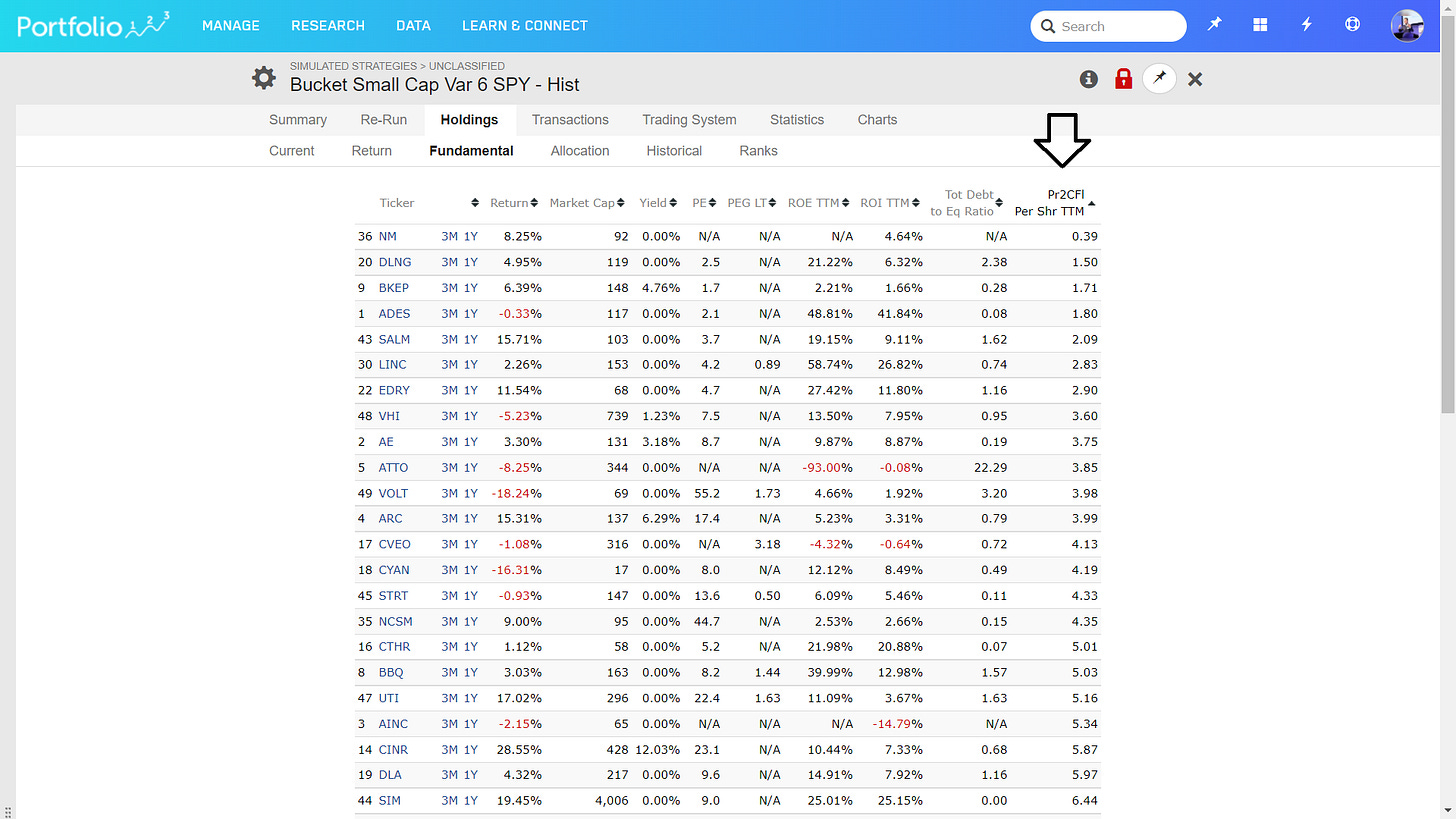Open the RESEARCH menu
Viewport: 1456px width, 819px height.
[328, 26]
